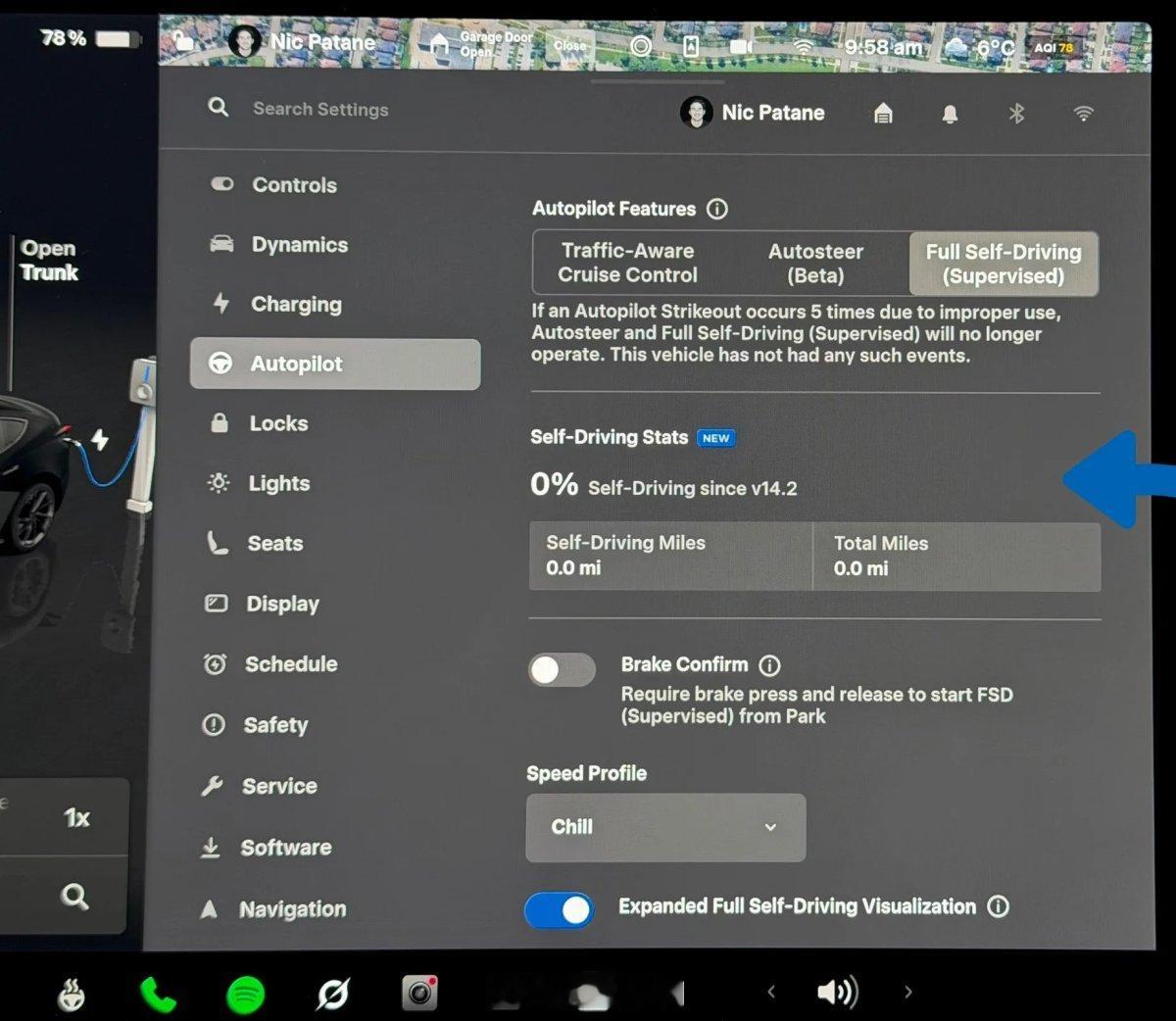
Task: Open Software settings
Action: pos(334,847)
